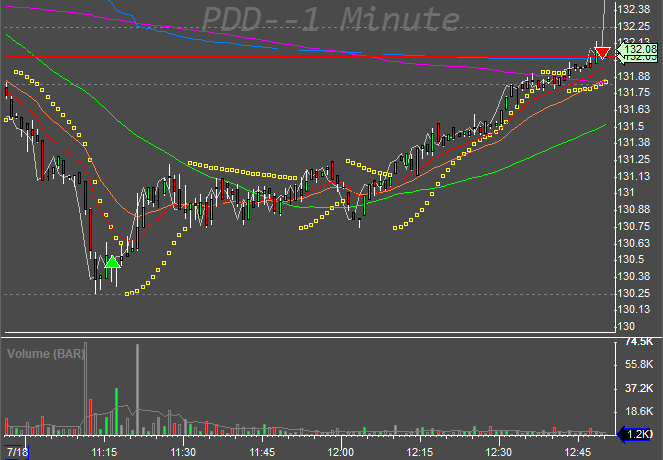Screen dimensions: 663x460
Task: Click the 131.13 price axis label
Action: tap(634, 176)
